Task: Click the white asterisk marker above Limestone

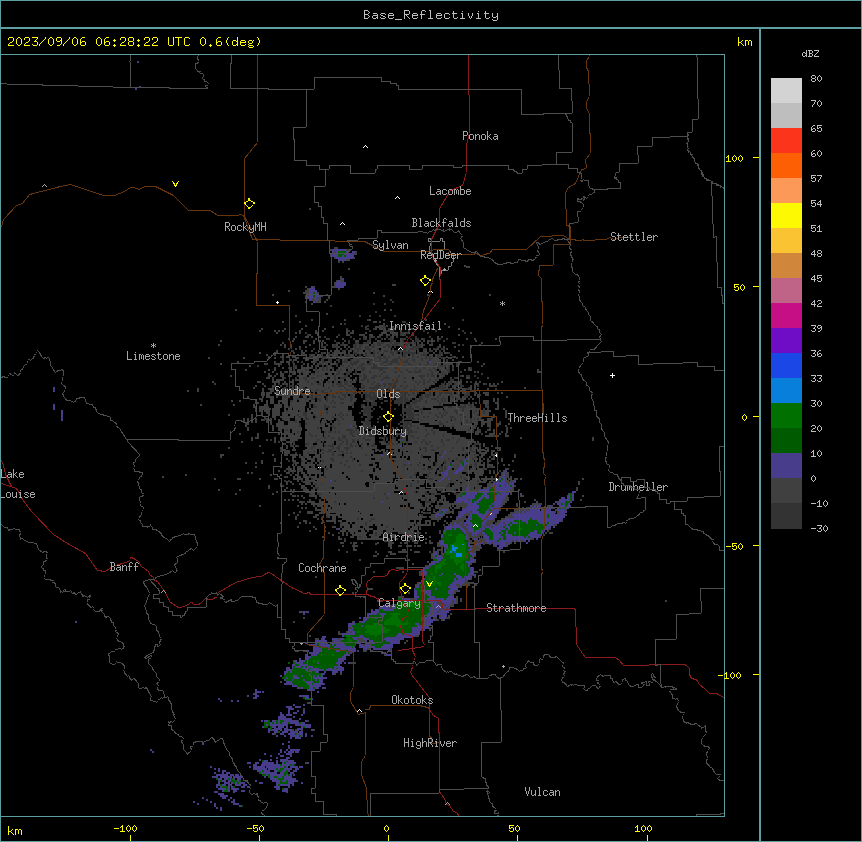Action: click(x=153, y=346)
